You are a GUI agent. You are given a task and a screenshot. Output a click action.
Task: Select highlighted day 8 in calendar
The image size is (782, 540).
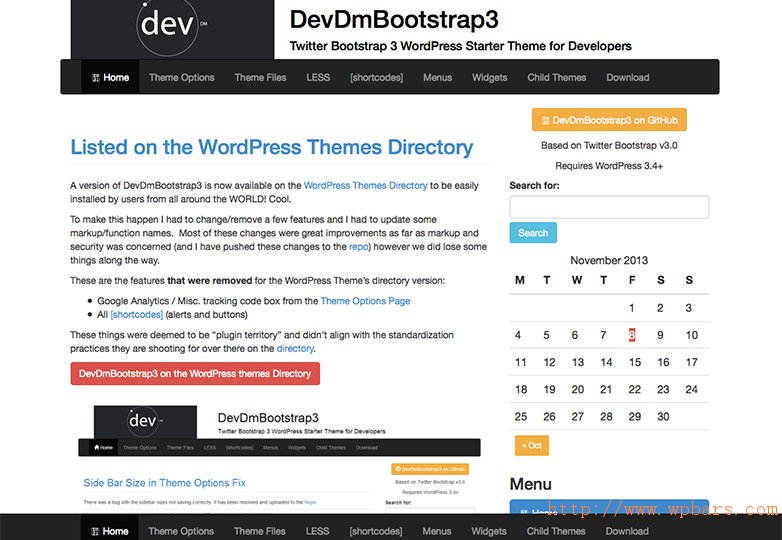[632, 335]
